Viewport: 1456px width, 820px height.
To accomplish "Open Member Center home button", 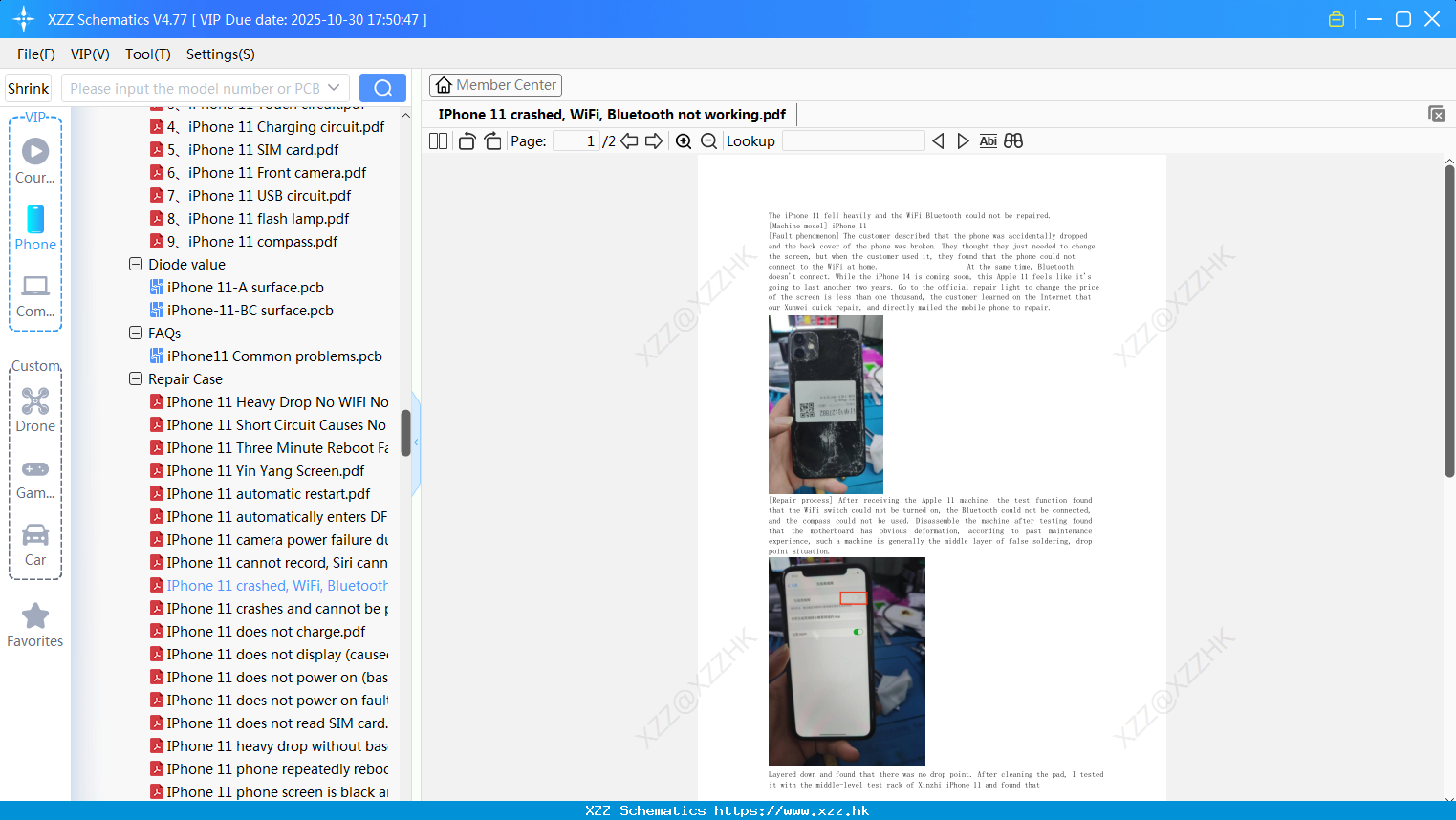I will 495,85.
